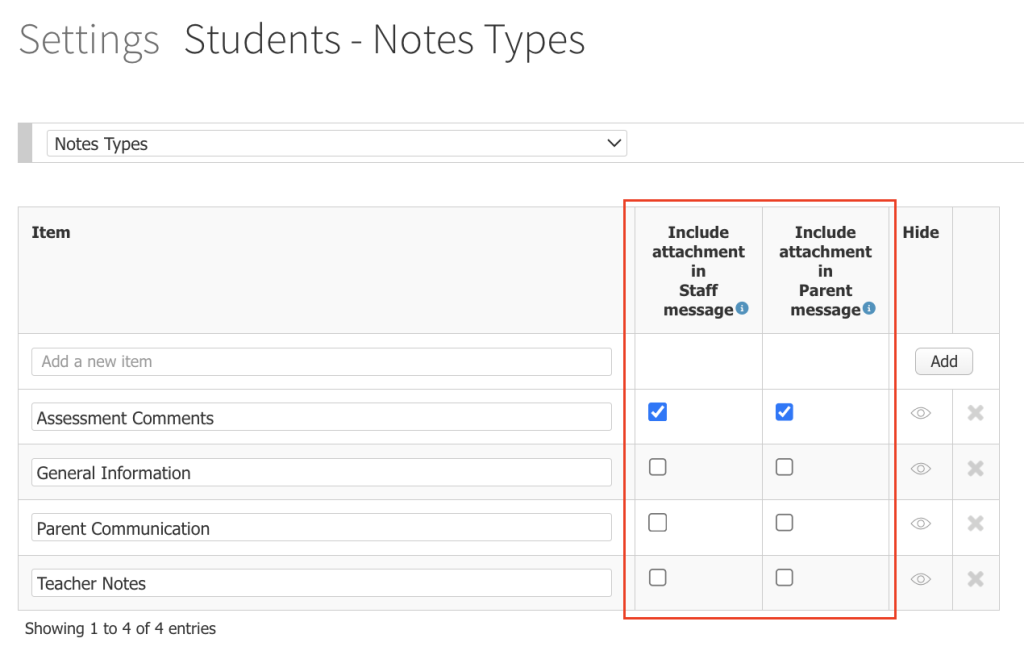
Task: Remove Parent Communication using the X icon
Action: [x=975, y=523]
